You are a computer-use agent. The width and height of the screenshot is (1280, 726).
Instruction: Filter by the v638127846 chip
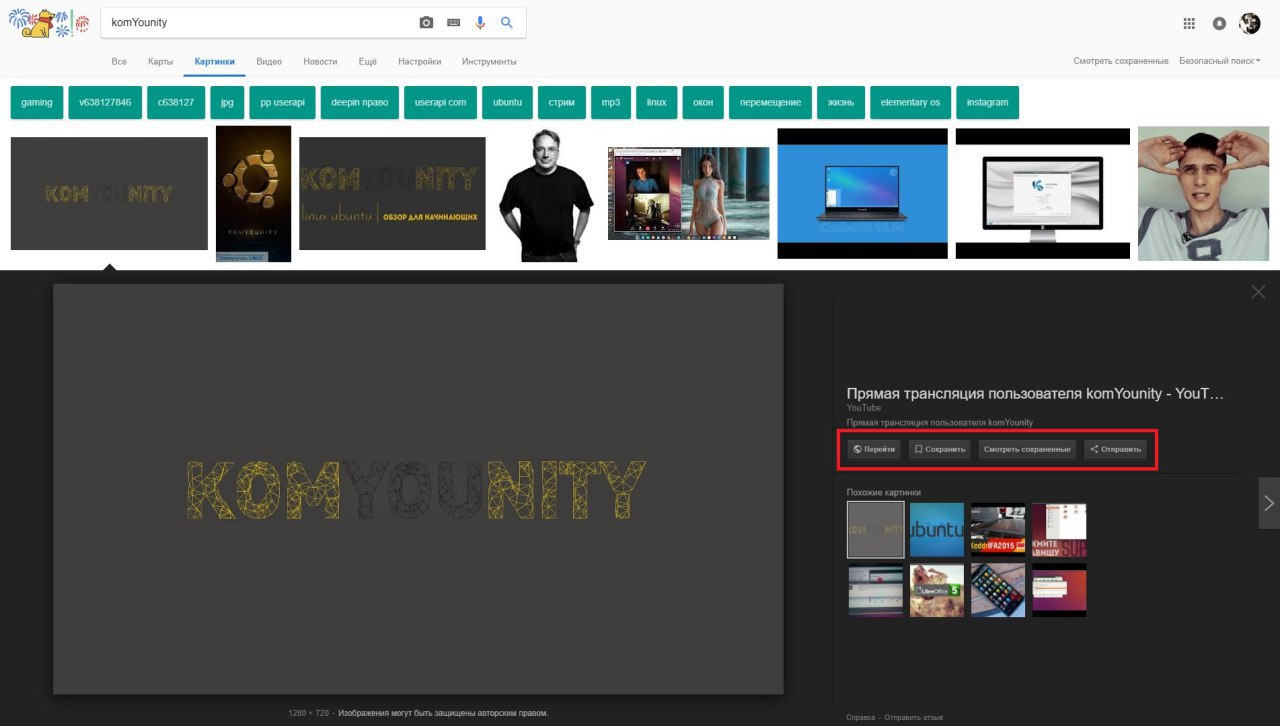tap(105, 102)
